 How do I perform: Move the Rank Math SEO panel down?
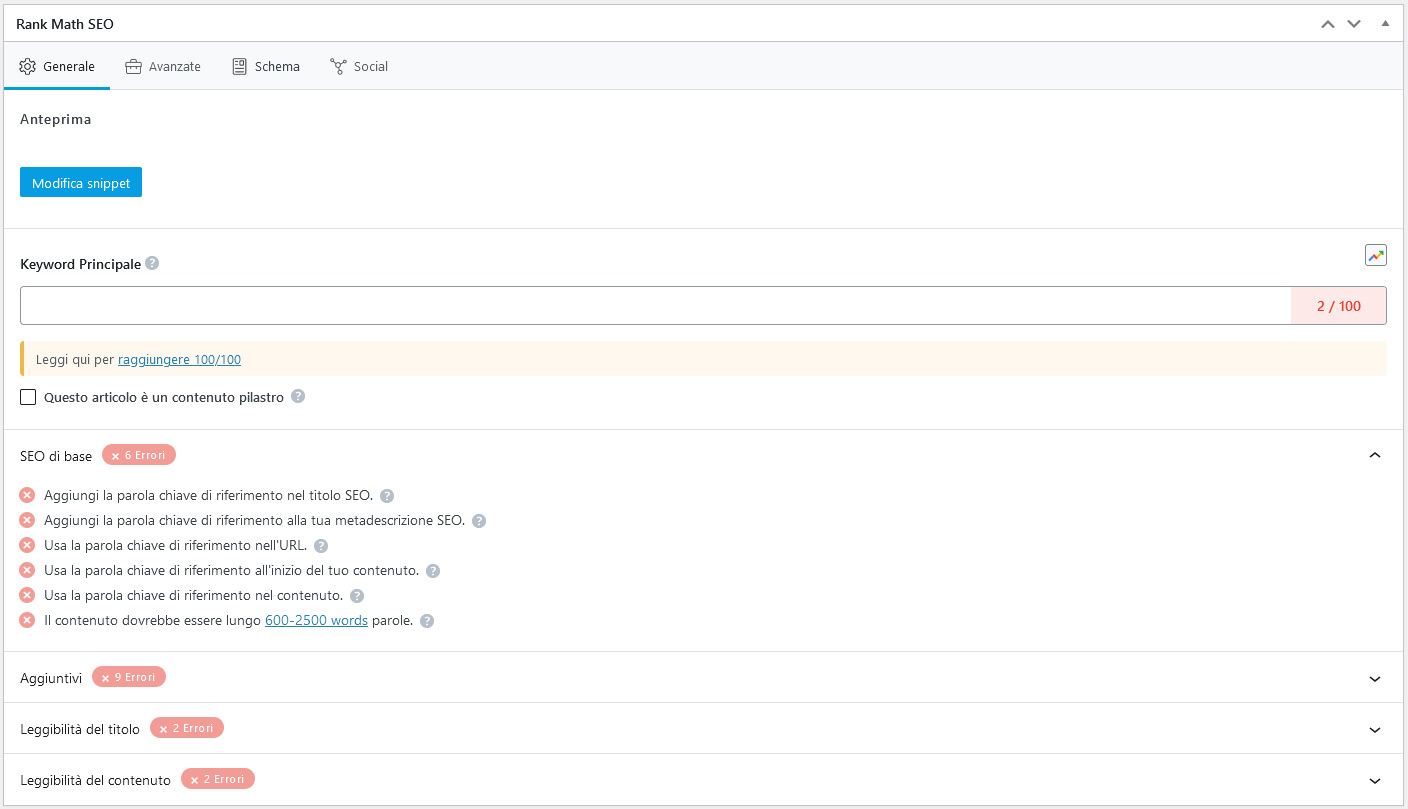click(1354, 24)
